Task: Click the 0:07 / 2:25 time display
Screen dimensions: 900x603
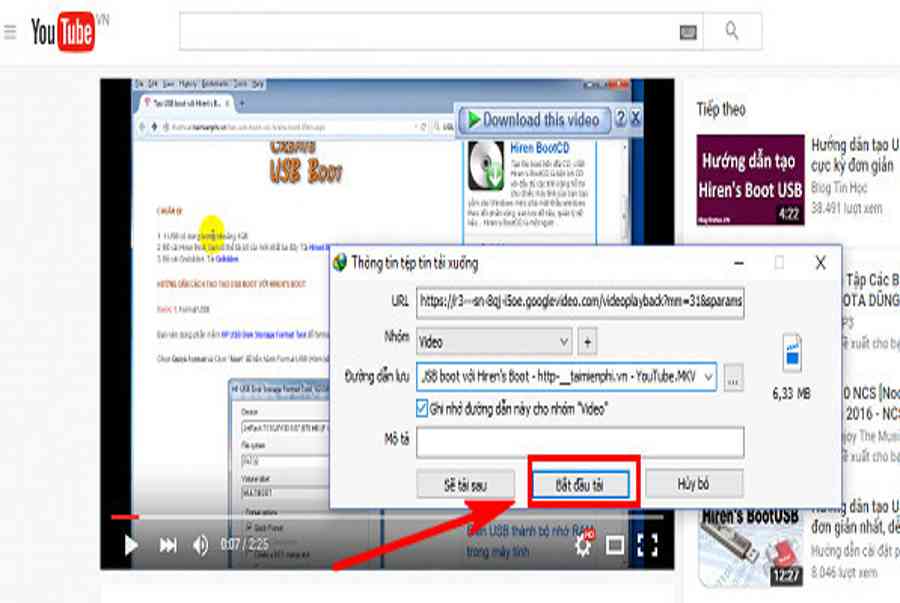Action: 245,544
